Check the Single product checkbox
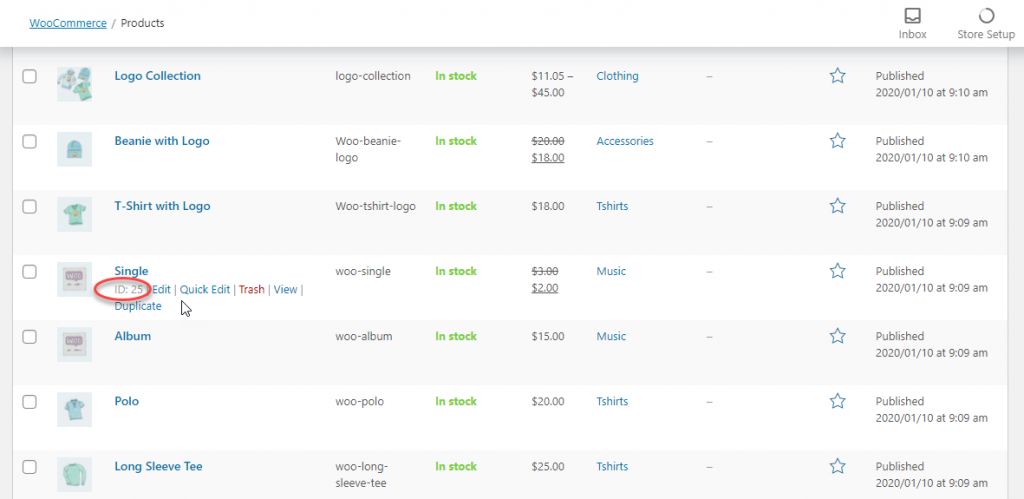Image resolution: width=1024 pixels, height=499 pixels. (29, 271)
